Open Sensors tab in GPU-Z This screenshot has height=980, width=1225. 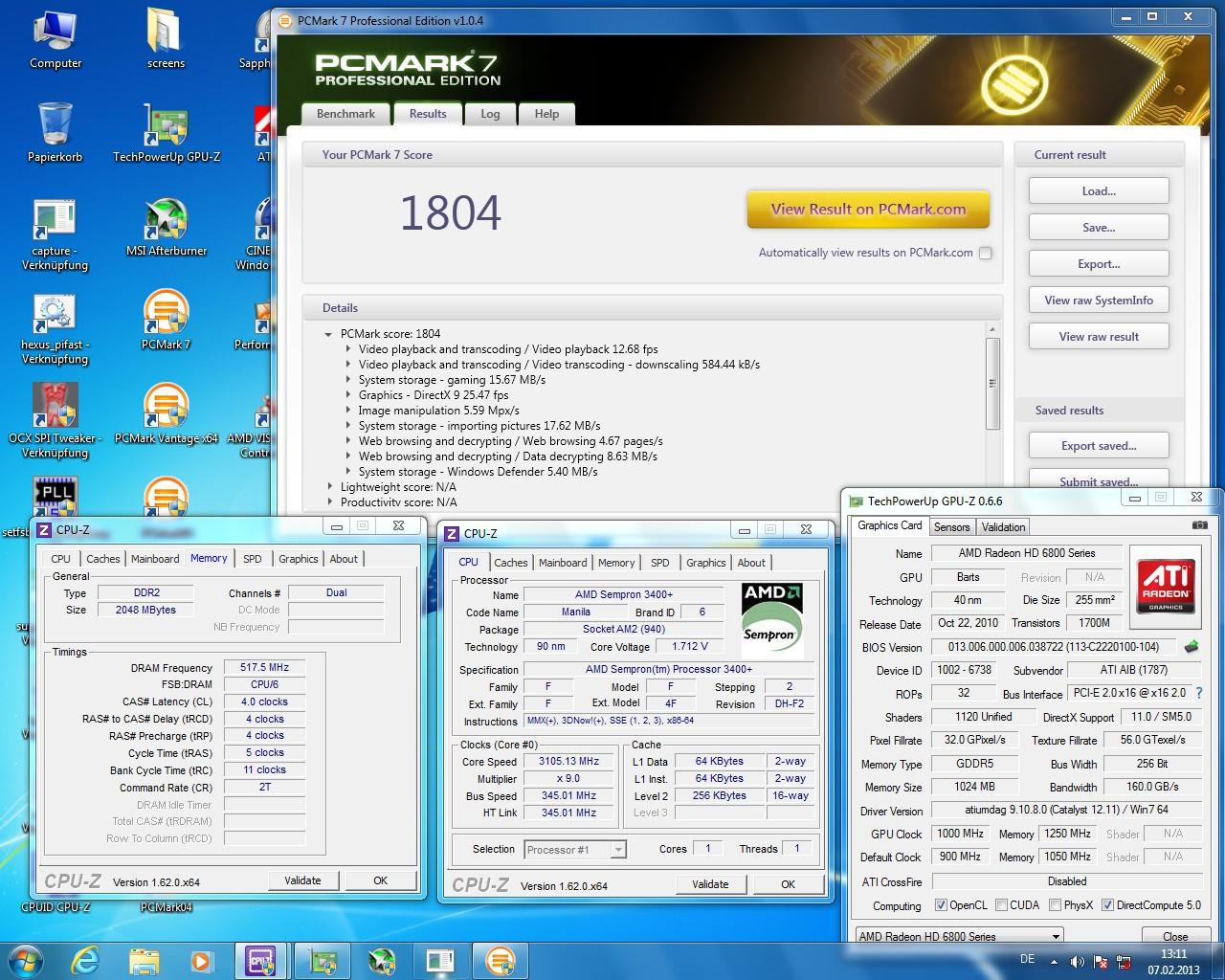pyautogui.click(x=951, y=526)
